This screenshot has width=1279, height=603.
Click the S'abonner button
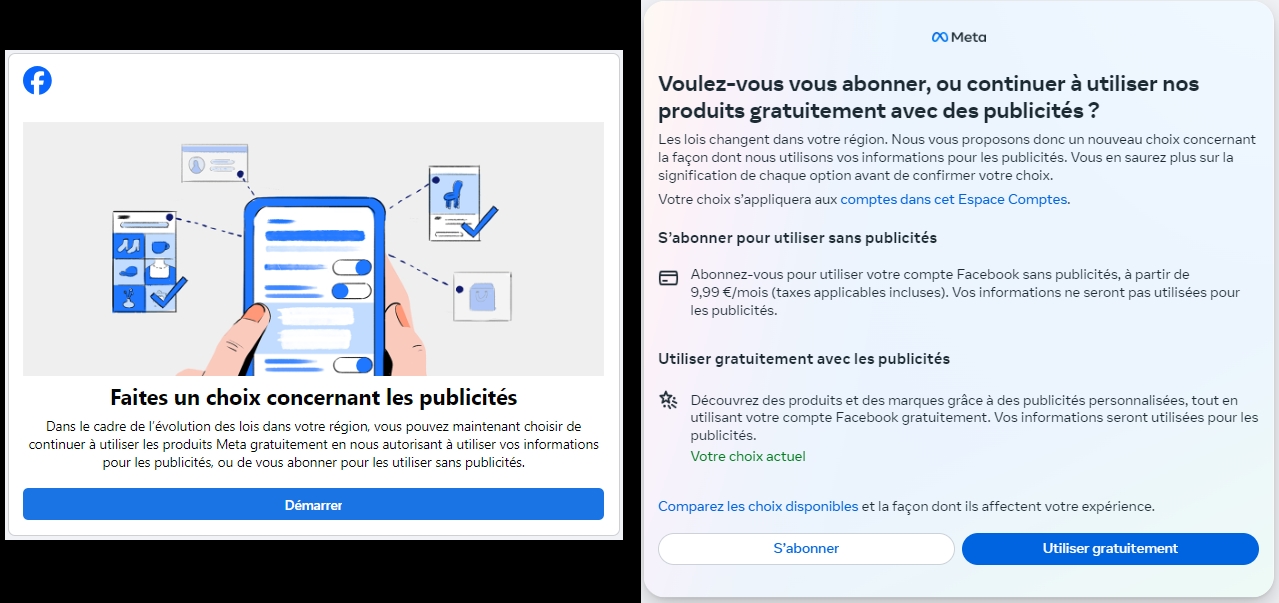806,548
